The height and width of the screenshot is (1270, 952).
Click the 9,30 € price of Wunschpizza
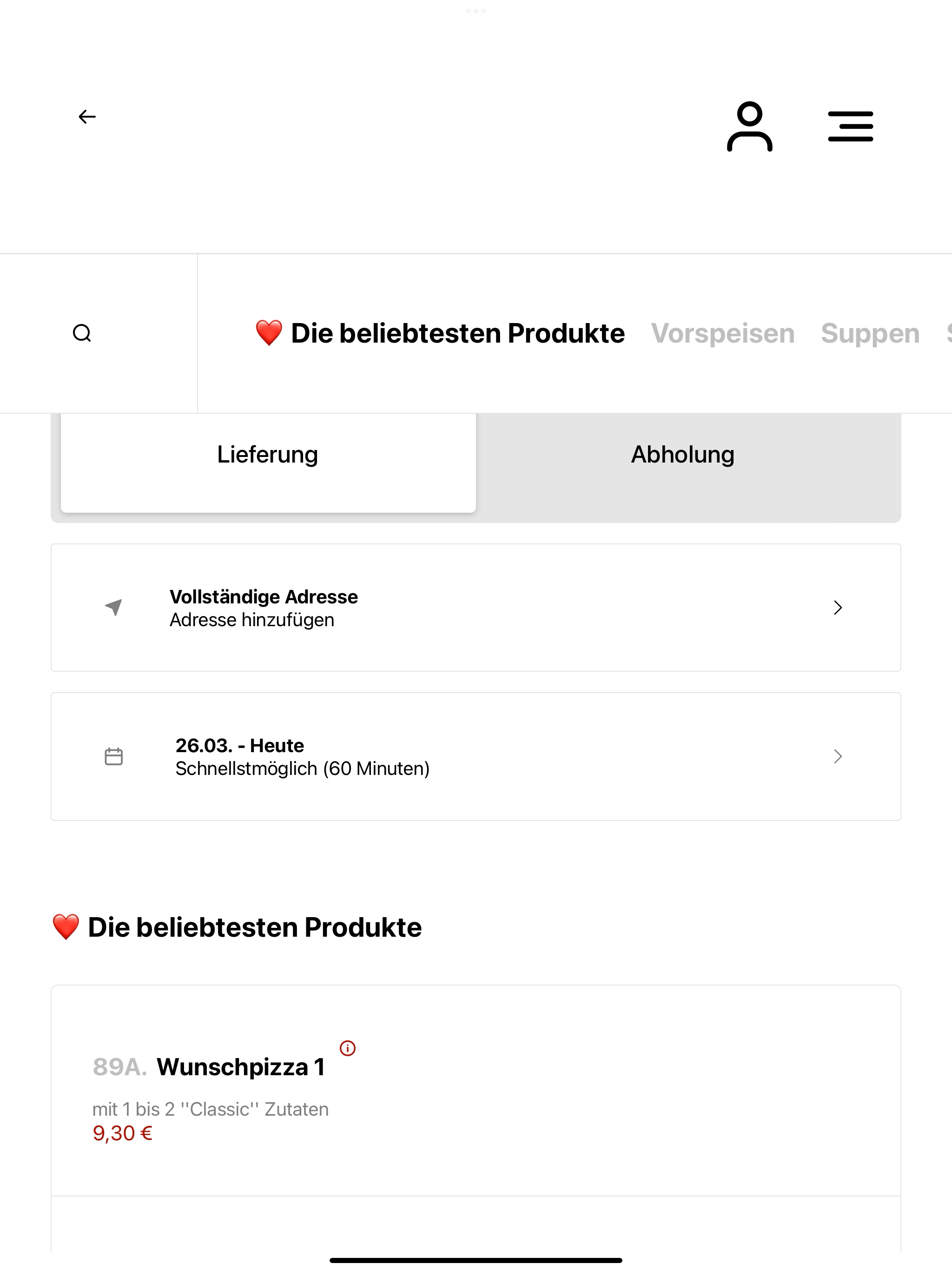(x=122, y=1133)
